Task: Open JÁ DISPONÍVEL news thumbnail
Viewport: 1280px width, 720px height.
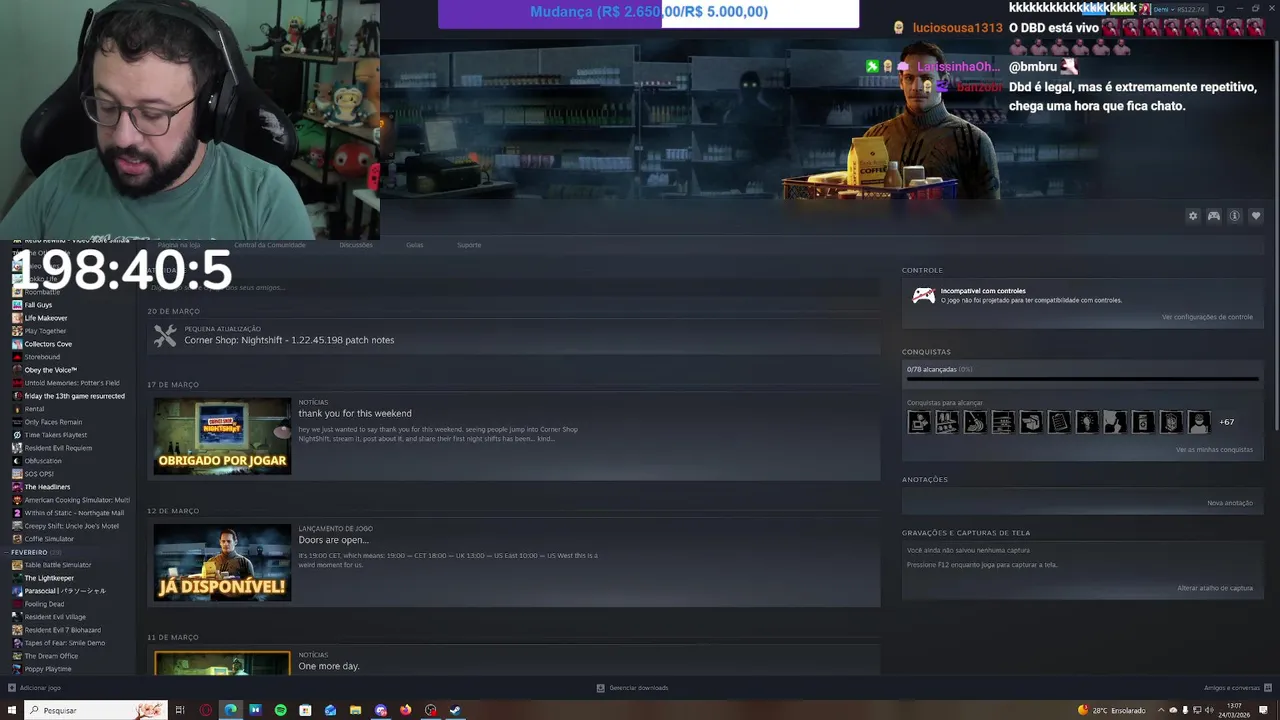Action: [222, 563]
